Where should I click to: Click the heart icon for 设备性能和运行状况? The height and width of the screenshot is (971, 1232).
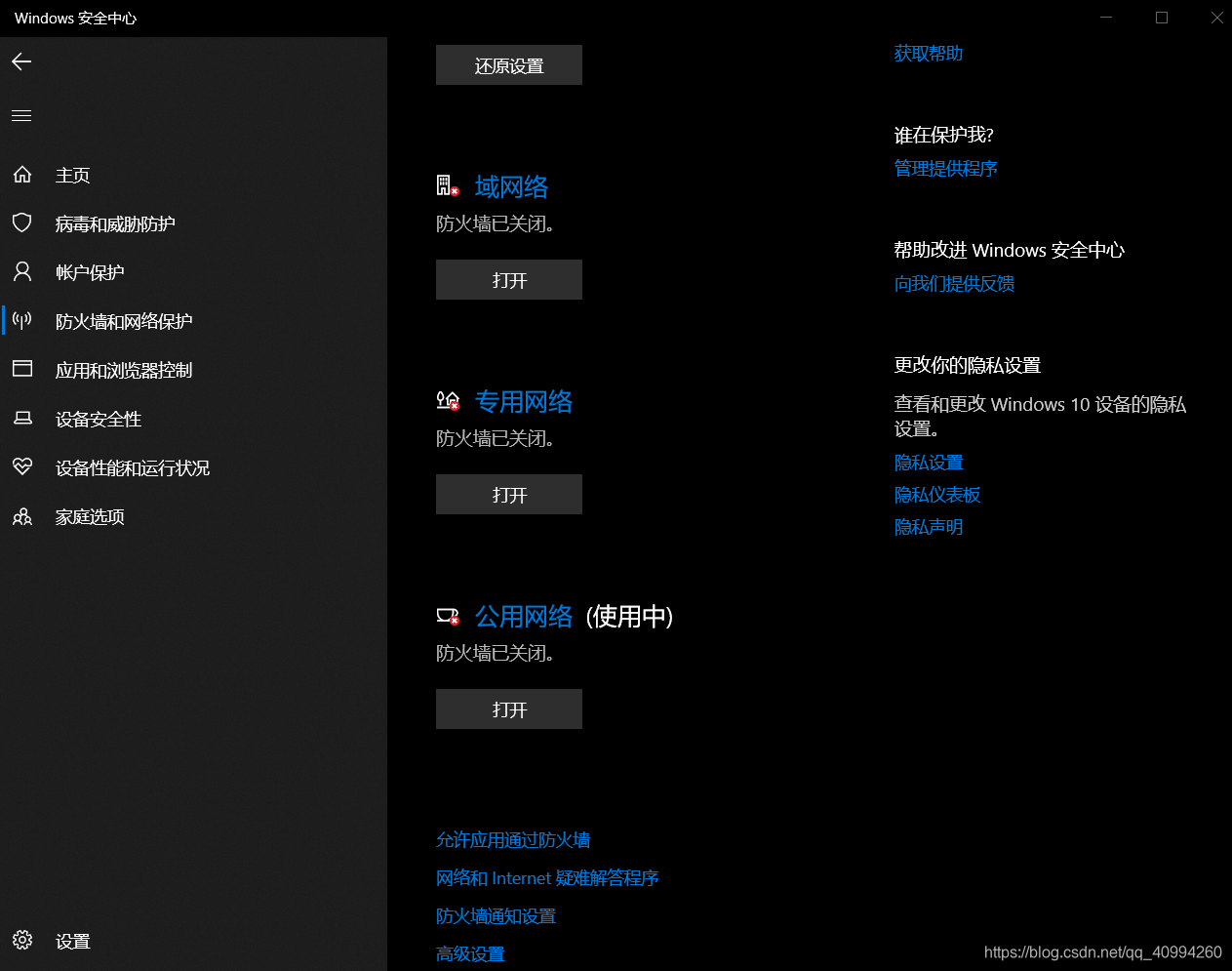(22, 466)
